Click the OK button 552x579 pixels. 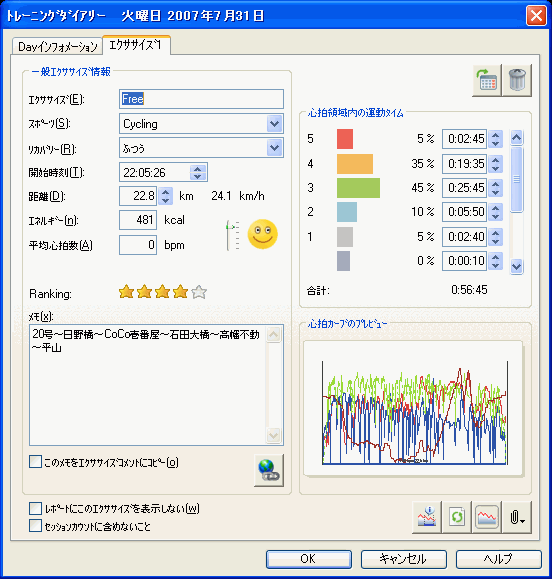(308, 559)
